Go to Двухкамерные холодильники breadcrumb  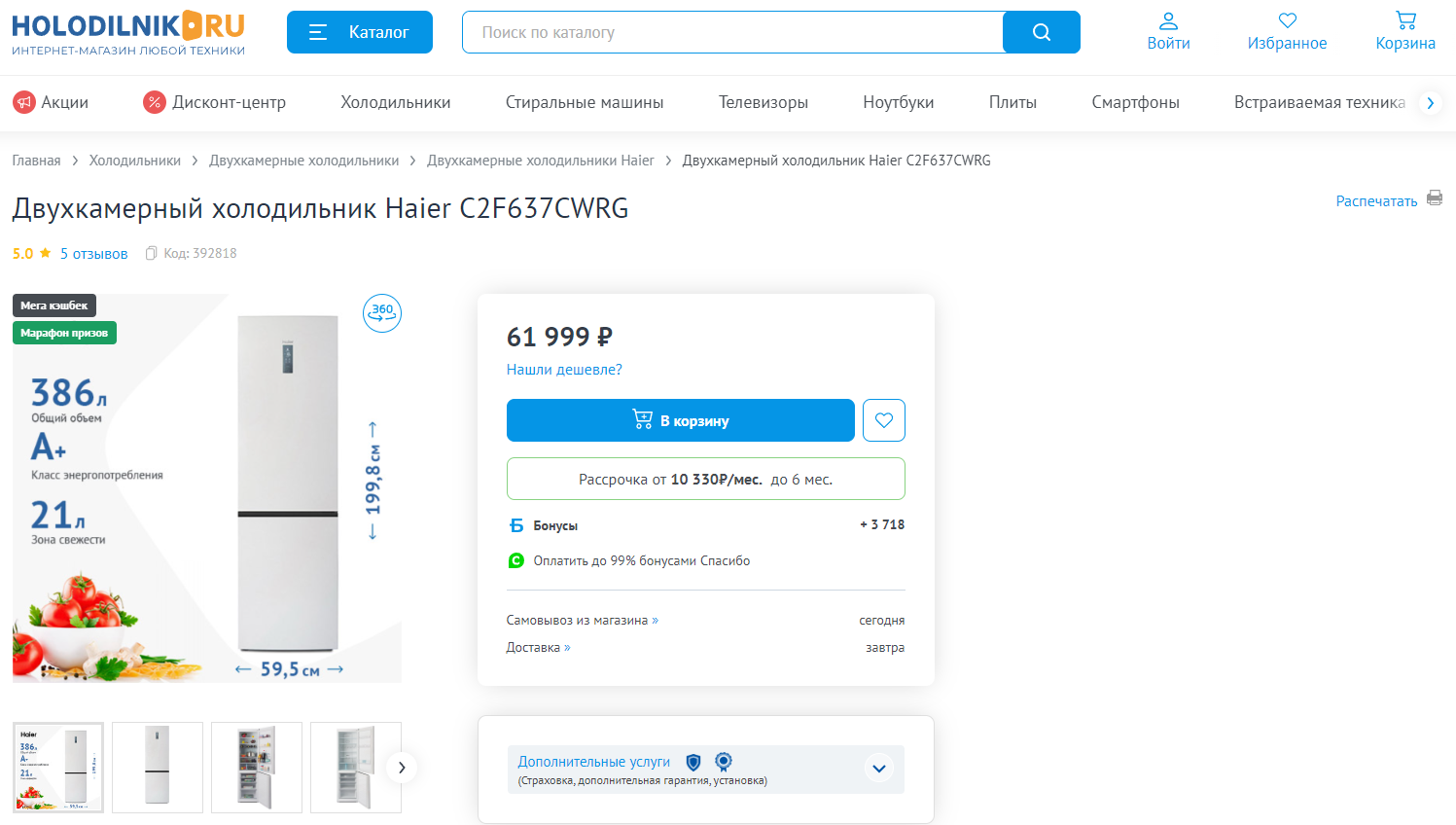click(303, 161)
